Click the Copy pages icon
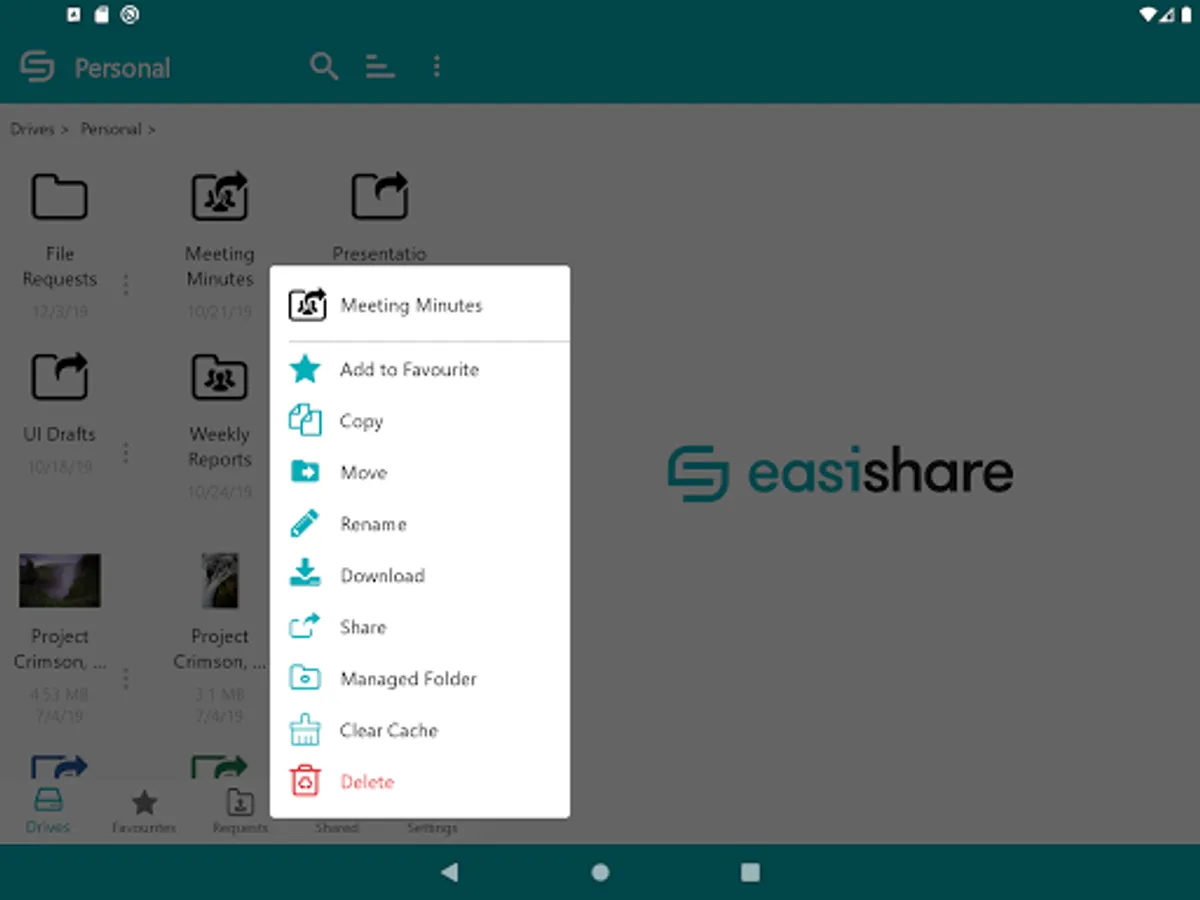The height and width of the screenshot is (900, 1200). [305, 420]
